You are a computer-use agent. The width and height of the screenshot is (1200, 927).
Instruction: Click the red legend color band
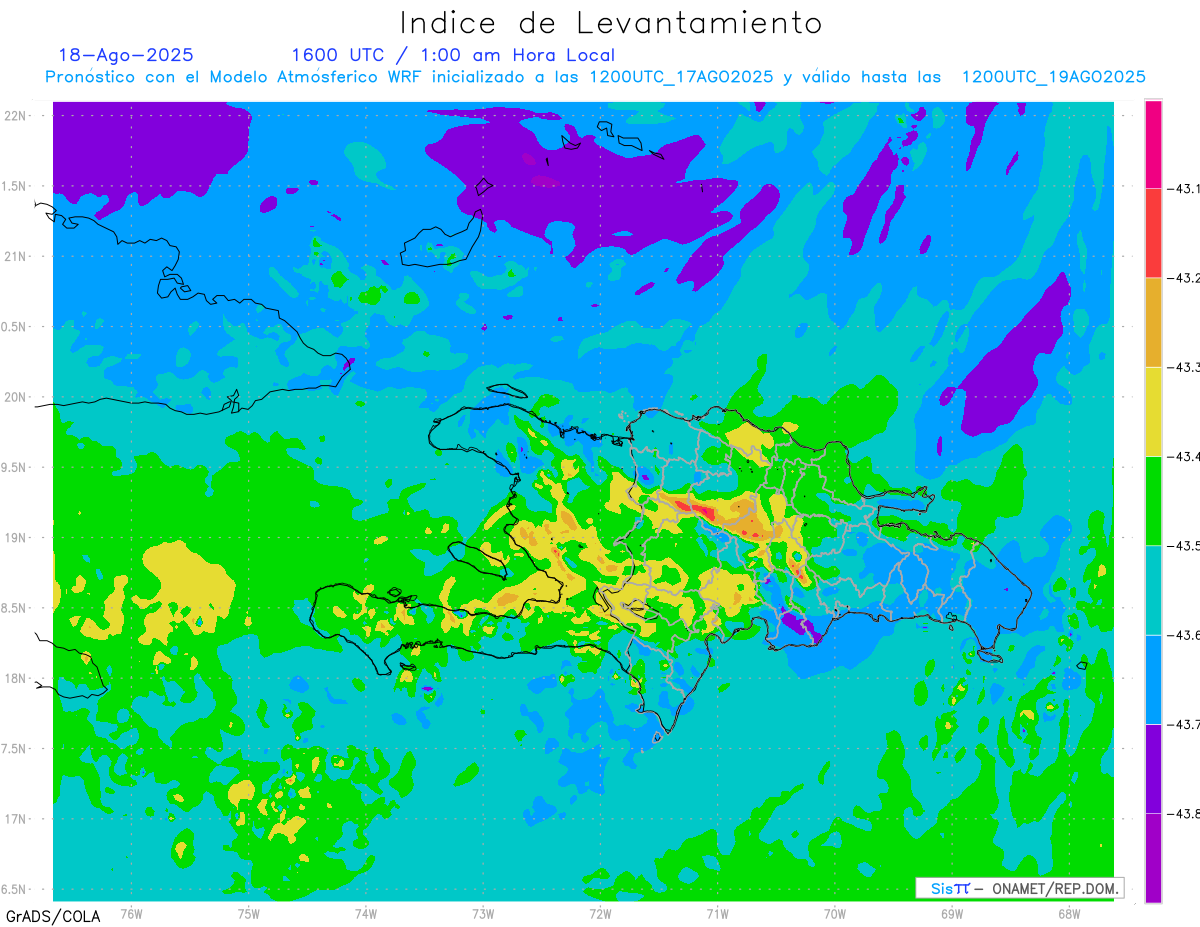1153,232
